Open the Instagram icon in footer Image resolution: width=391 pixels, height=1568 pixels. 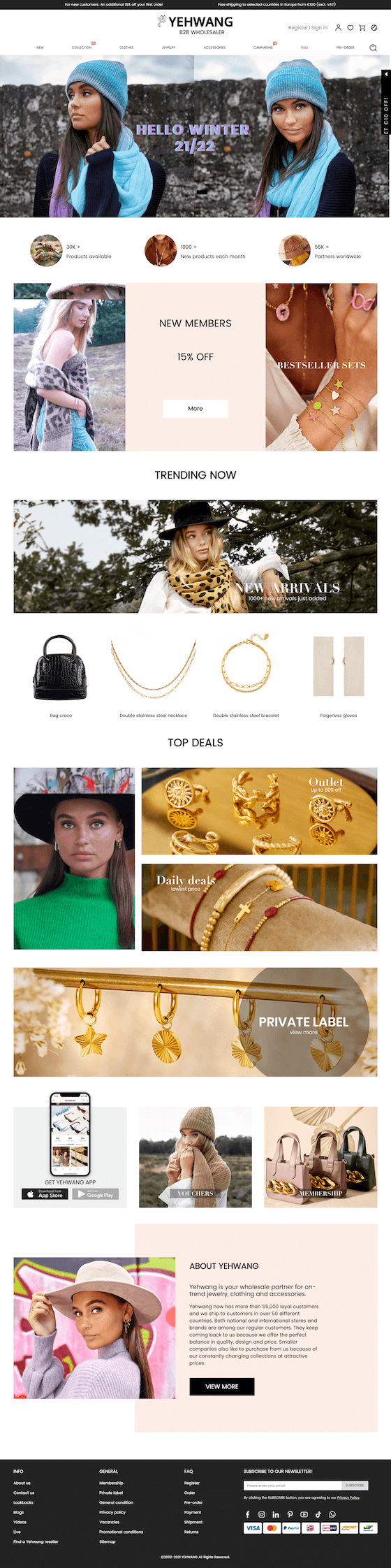click(x=262, y=1514)
